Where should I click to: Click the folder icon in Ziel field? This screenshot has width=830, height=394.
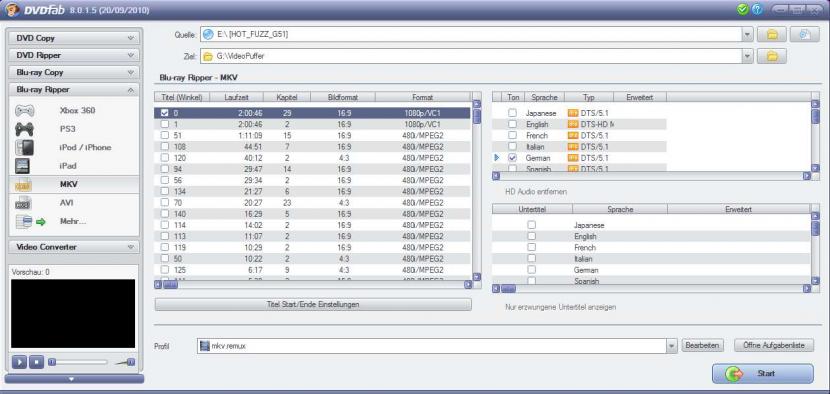tap(208, 56)
